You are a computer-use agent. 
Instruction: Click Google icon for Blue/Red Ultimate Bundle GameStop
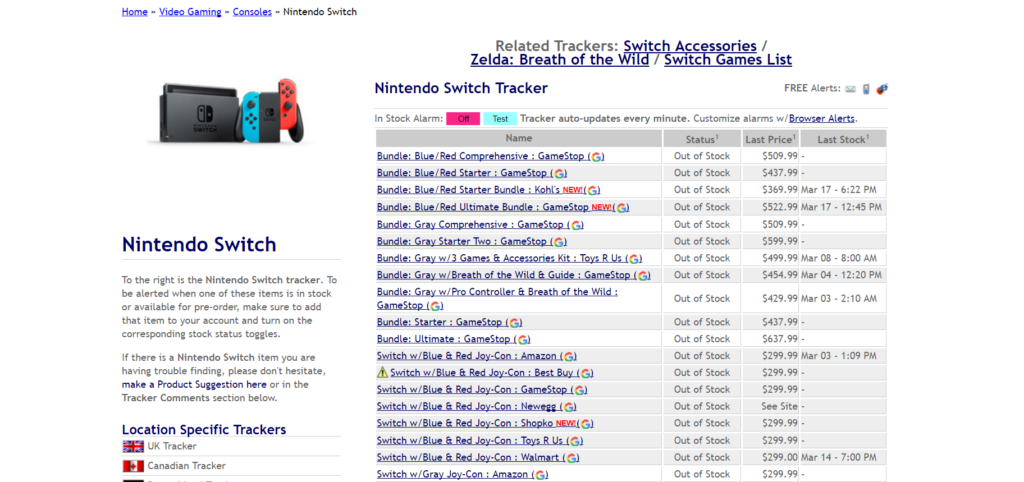pyautogui.click(x=622, y=208)
